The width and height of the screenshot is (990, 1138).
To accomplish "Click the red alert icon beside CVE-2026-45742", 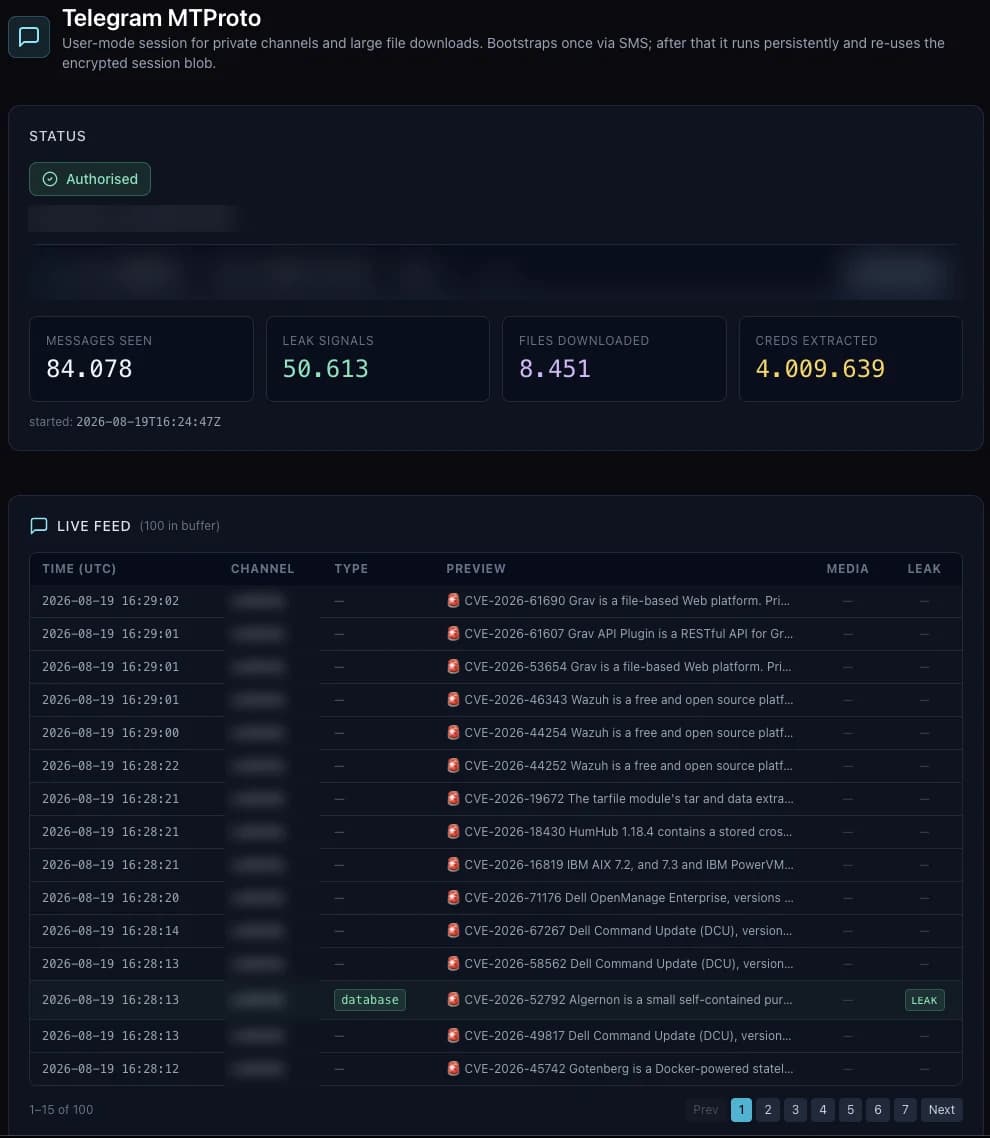I will point(454,1068).
